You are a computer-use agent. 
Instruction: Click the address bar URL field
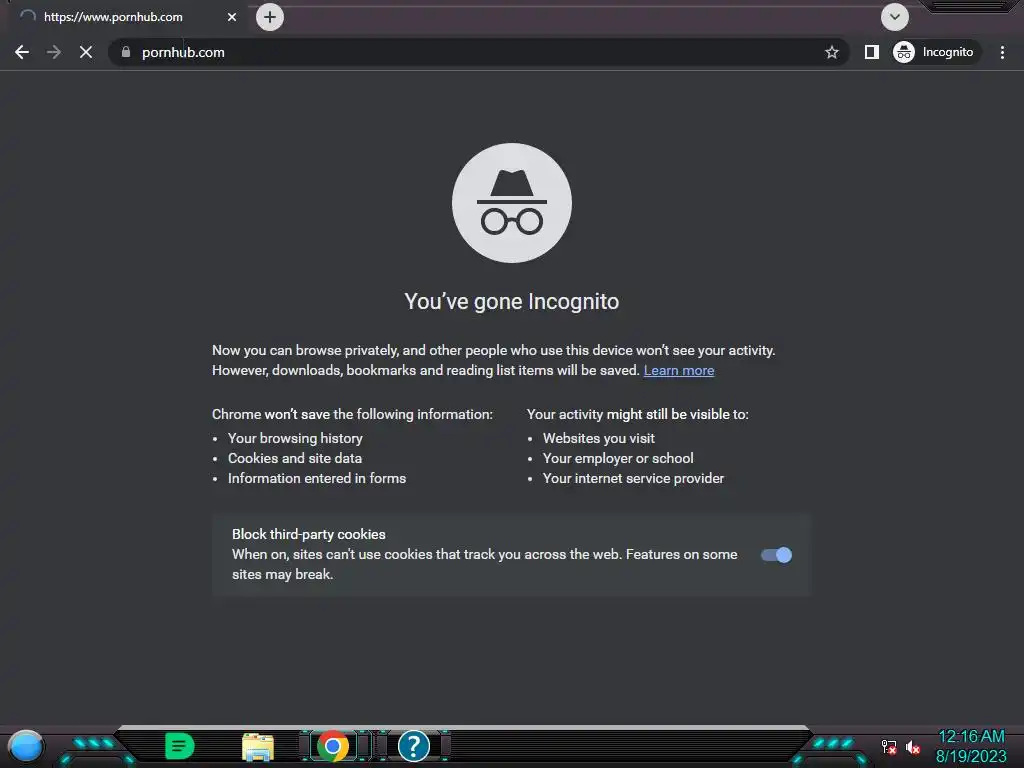click(x=477, y=52)
